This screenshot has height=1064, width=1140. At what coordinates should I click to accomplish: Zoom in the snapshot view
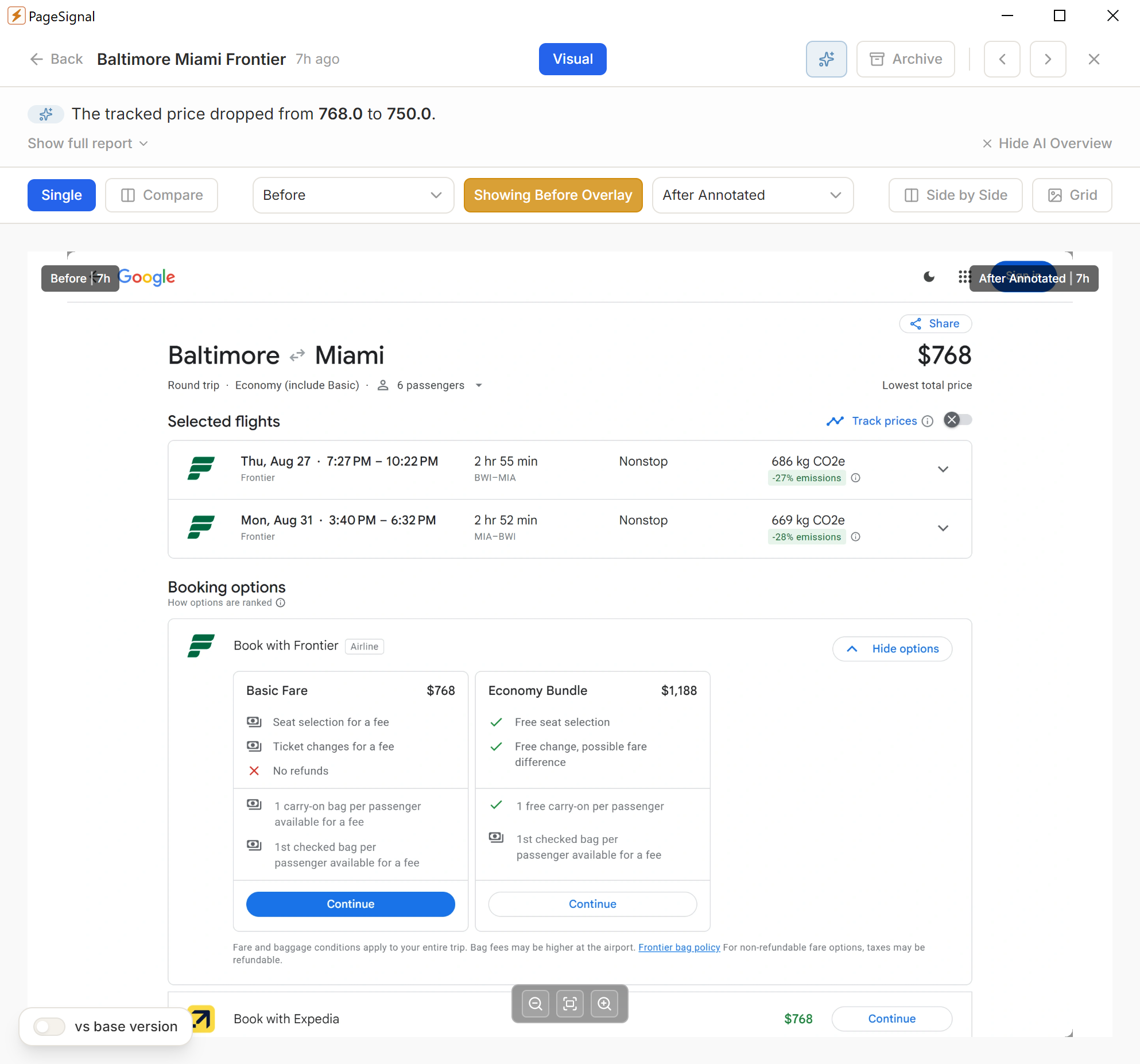tap(604, 1004)
